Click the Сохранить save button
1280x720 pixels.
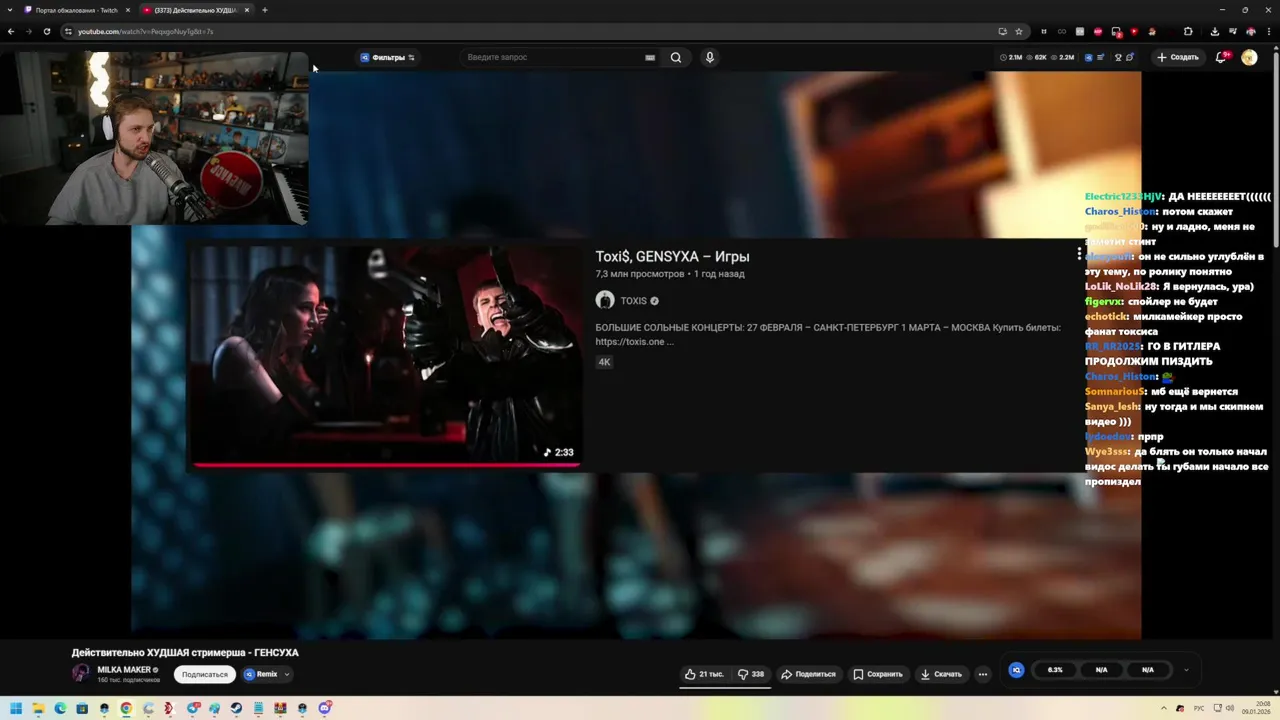pos(878,674)
